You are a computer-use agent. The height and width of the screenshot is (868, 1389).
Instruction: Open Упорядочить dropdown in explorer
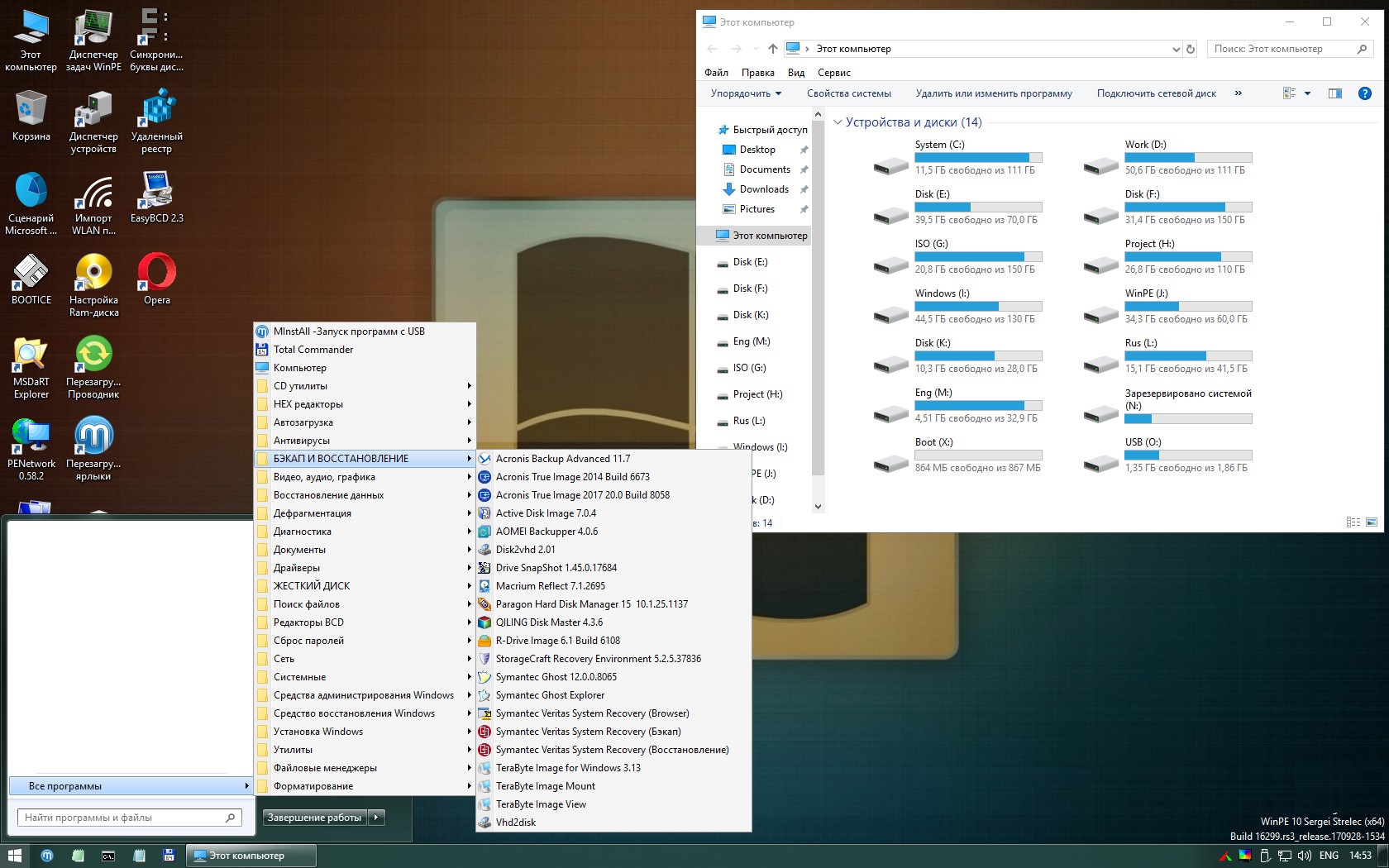746,93
